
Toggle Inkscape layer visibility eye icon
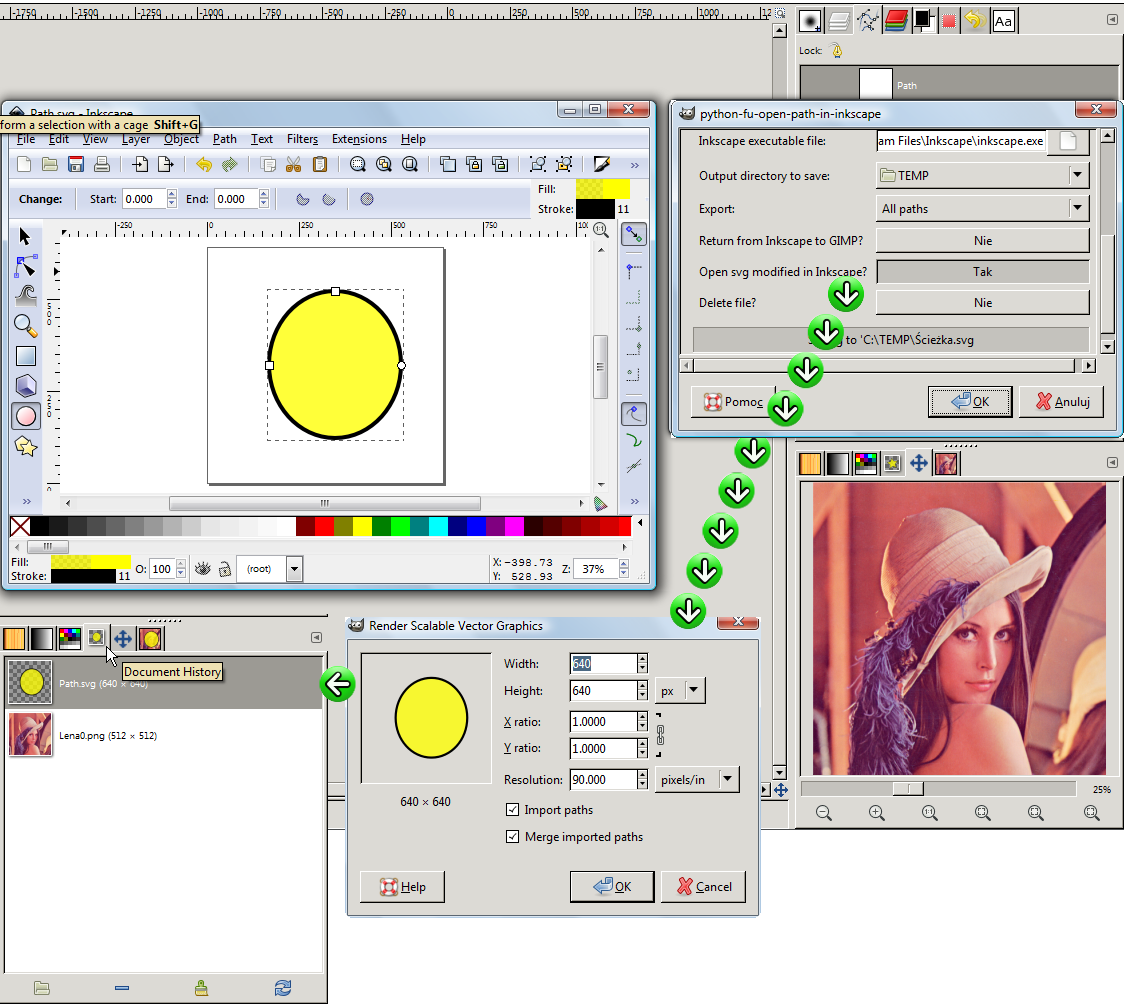[x=203, y=569]
